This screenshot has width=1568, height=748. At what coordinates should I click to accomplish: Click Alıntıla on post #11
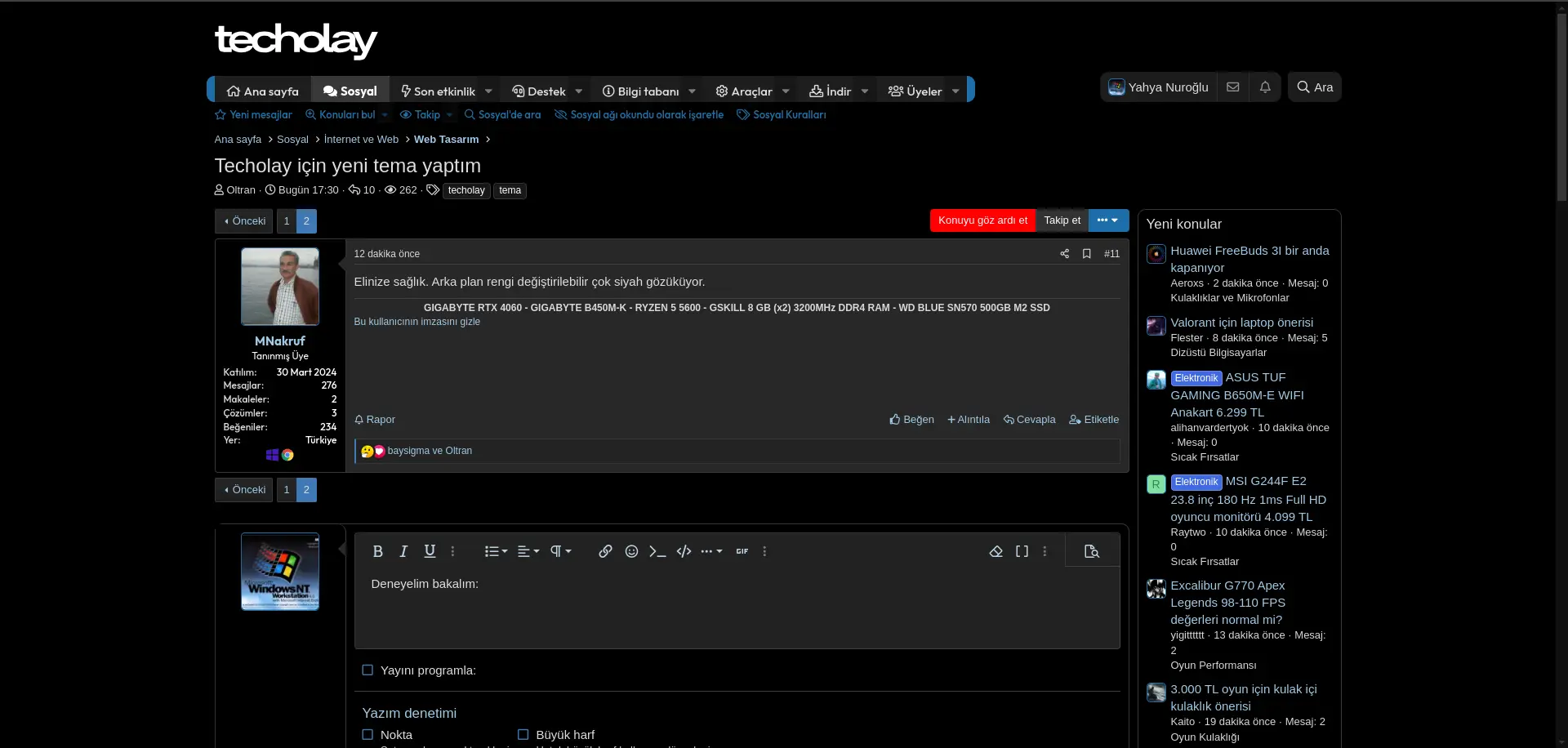(969, 420)
